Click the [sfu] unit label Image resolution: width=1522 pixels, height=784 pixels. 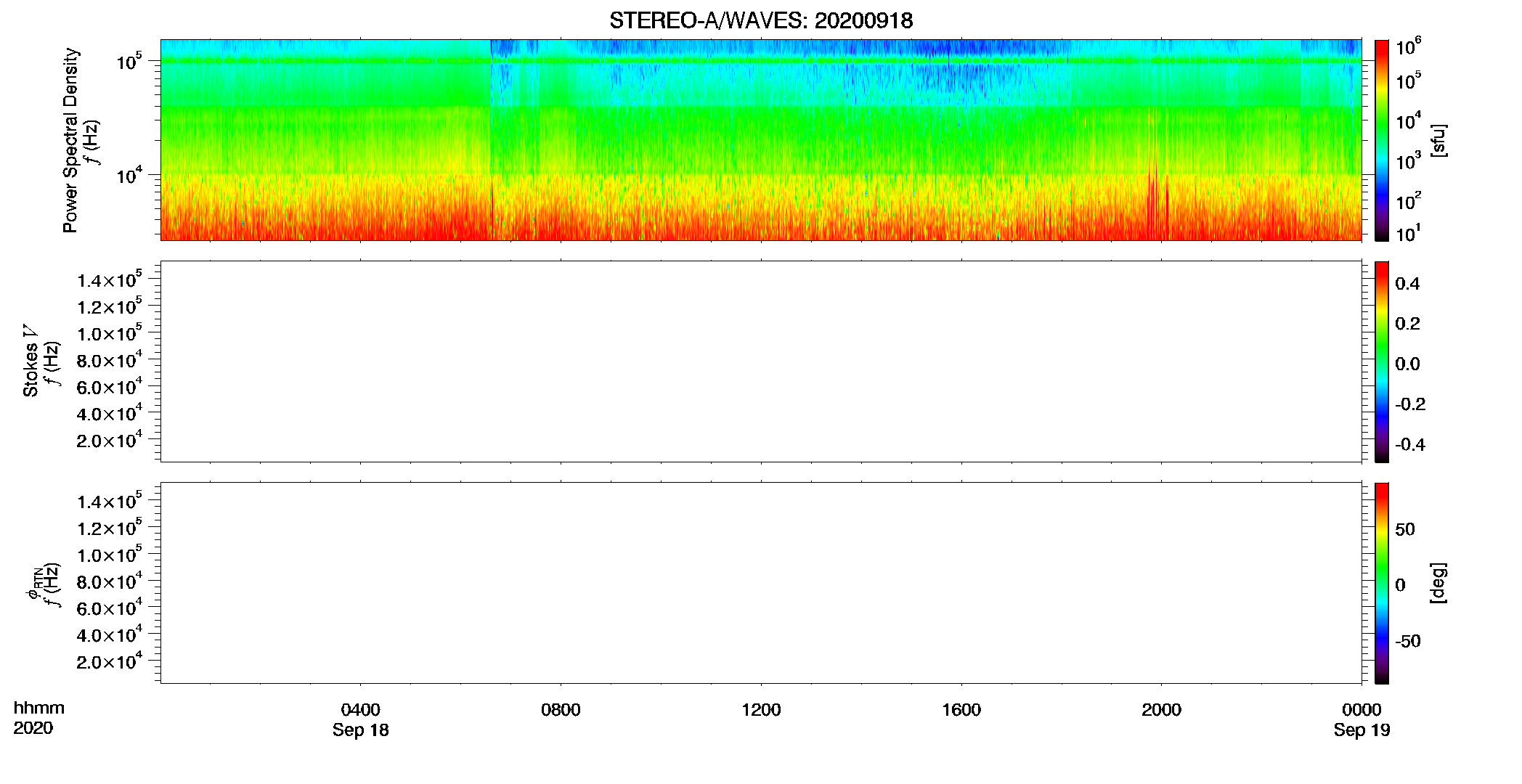[x=1438, y=140]
